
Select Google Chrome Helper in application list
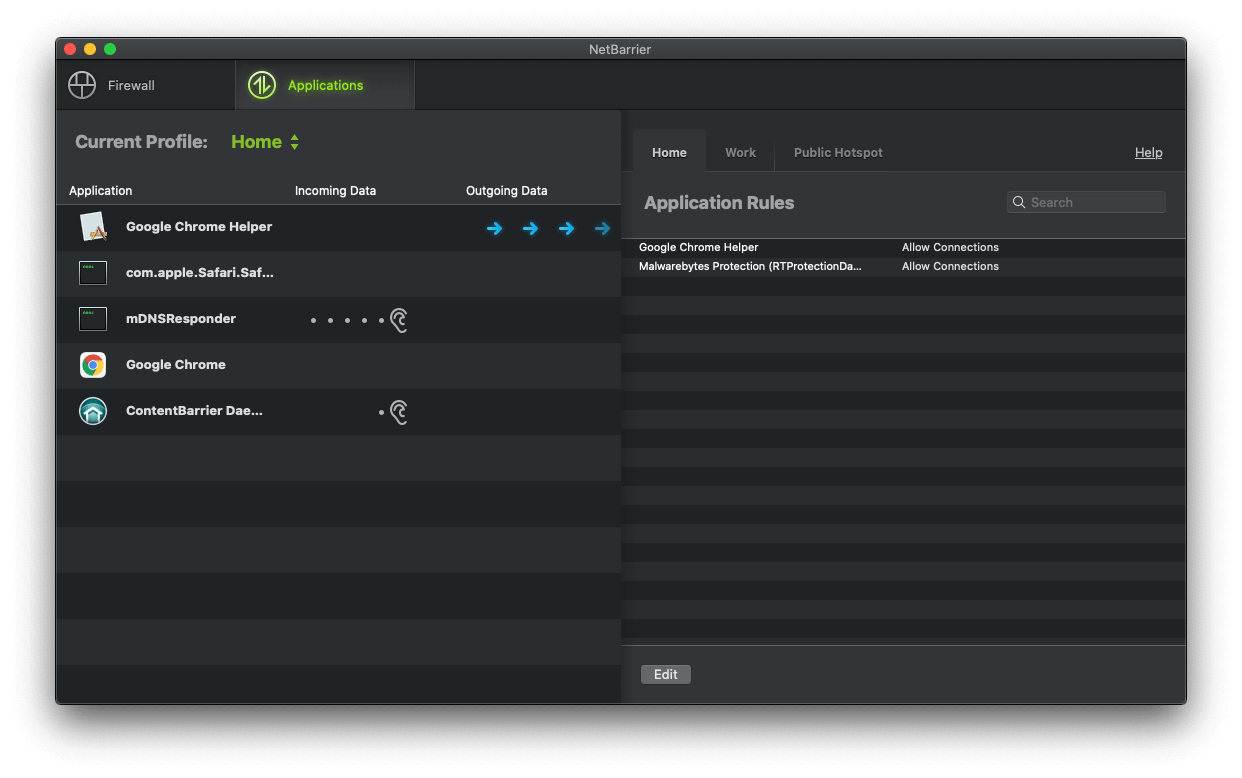(x=339, y=227)
